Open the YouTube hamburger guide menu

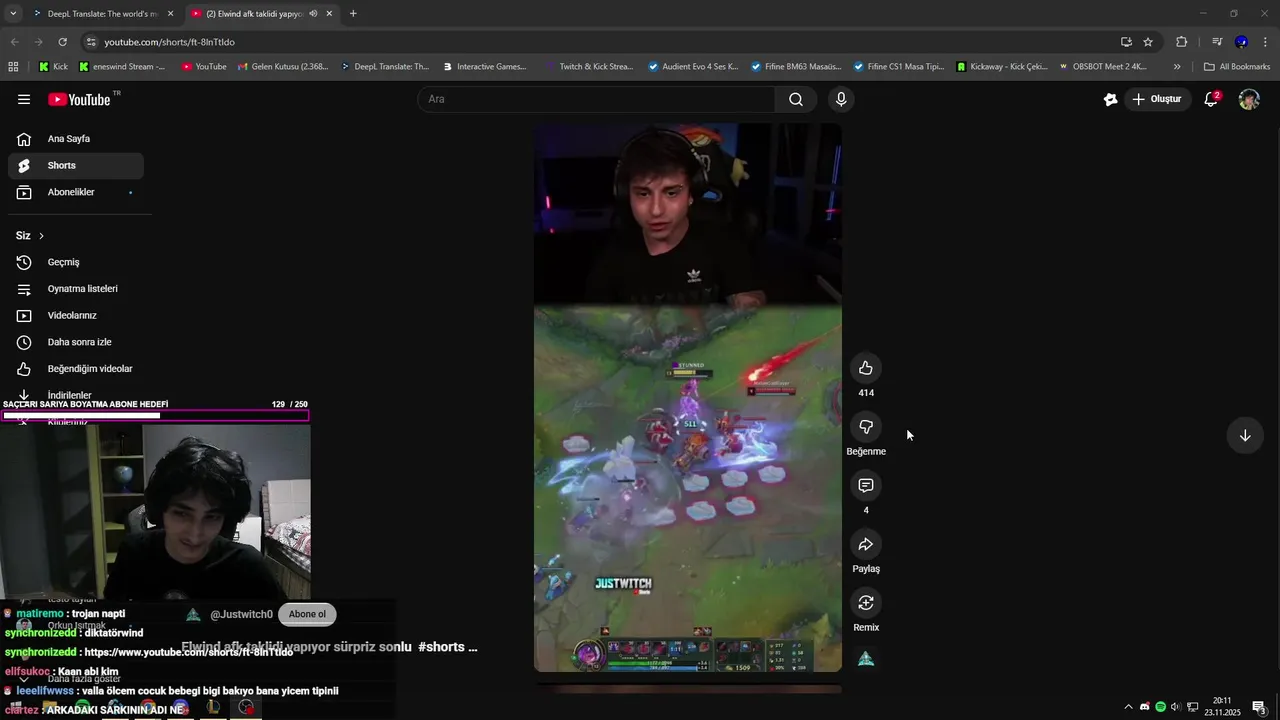(24, 99)
